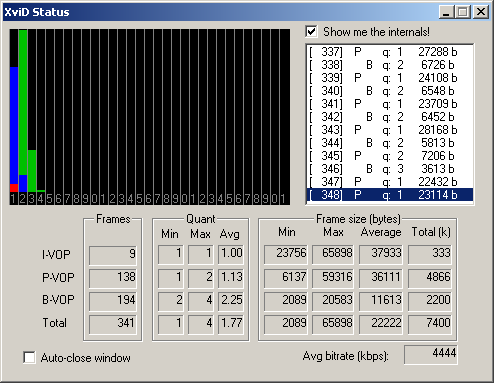The height and width of the screenshot is (383, 494).
Task: Click the green bar in graph column 3
Action: point(32,171)
